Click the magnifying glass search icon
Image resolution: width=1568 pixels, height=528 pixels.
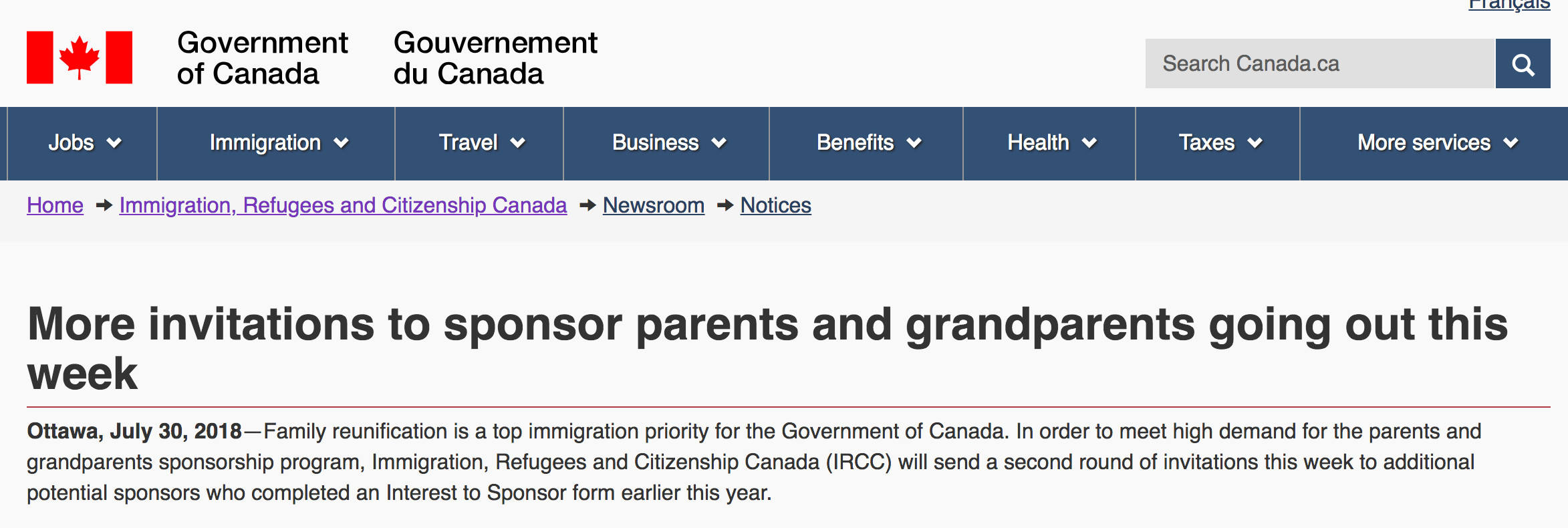click(1523, 64)
